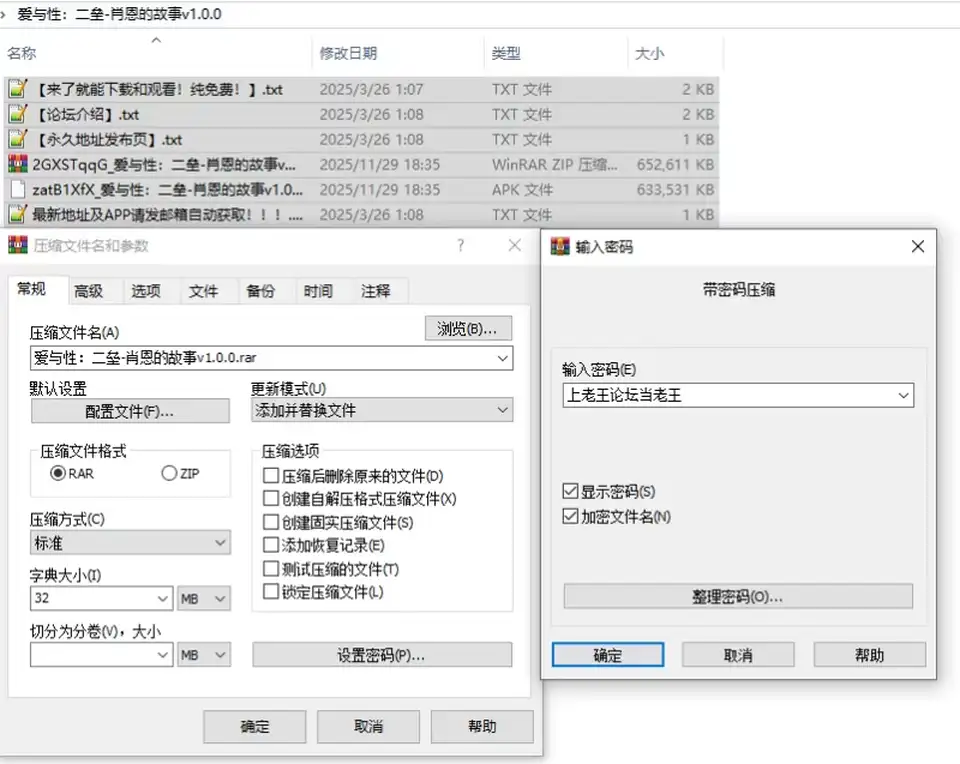Click 取消 in the 压缩文件名和参数 dialog

369,726
